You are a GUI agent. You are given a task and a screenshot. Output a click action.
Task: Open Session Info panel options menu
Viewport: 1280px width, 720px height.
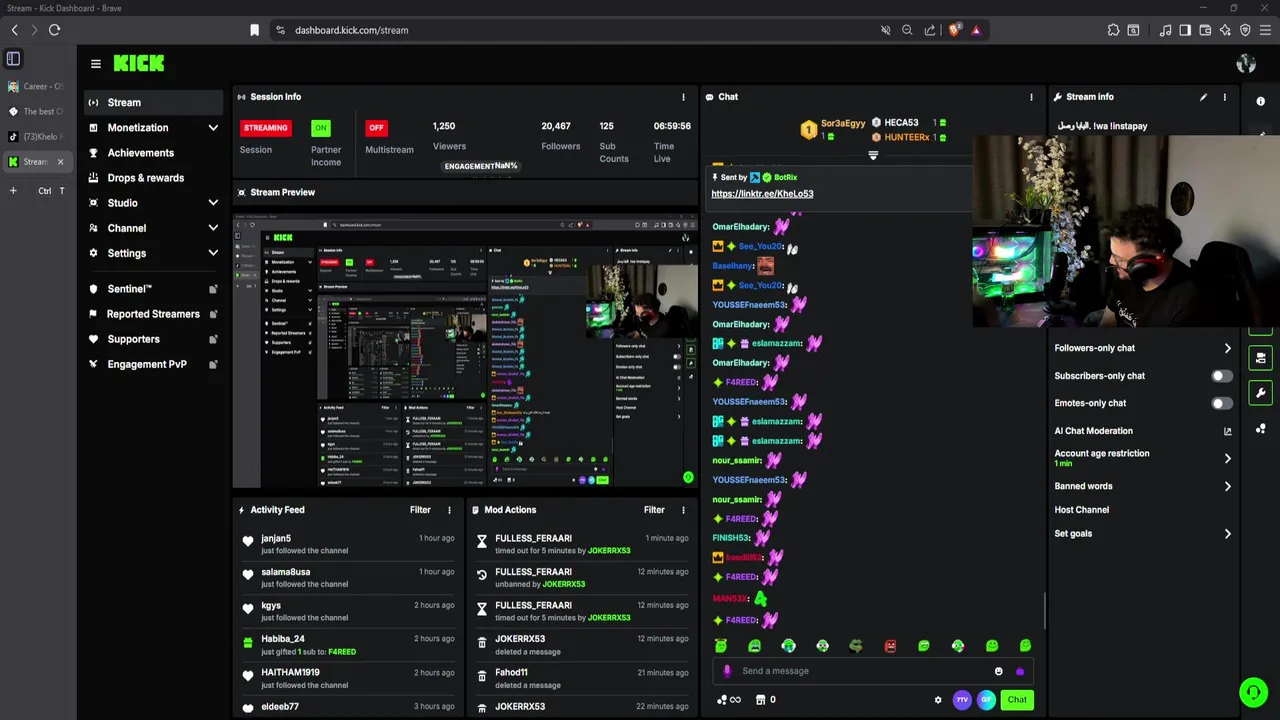[x=683, y=97]
